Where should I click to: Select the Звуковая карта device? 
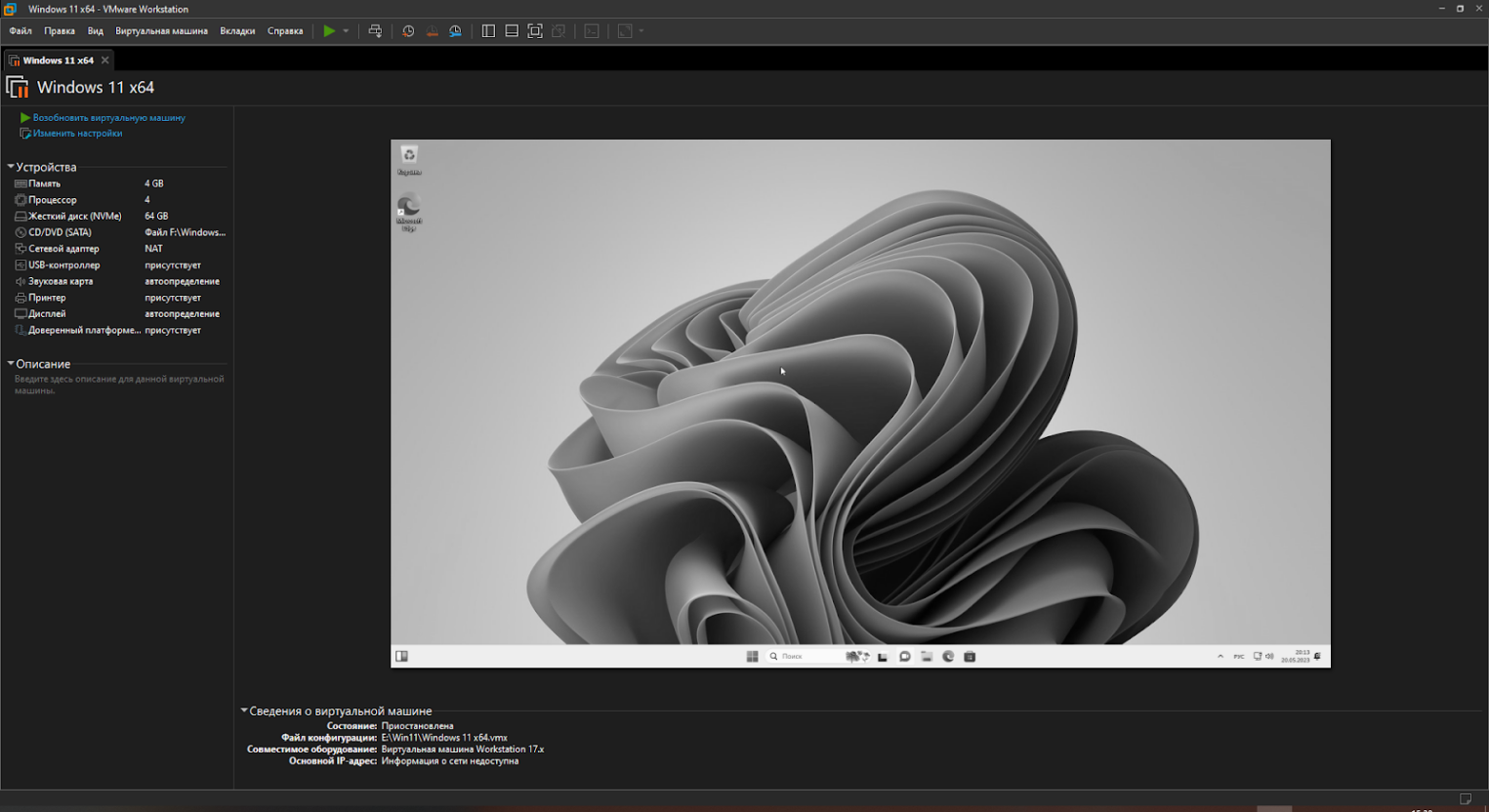119,281
